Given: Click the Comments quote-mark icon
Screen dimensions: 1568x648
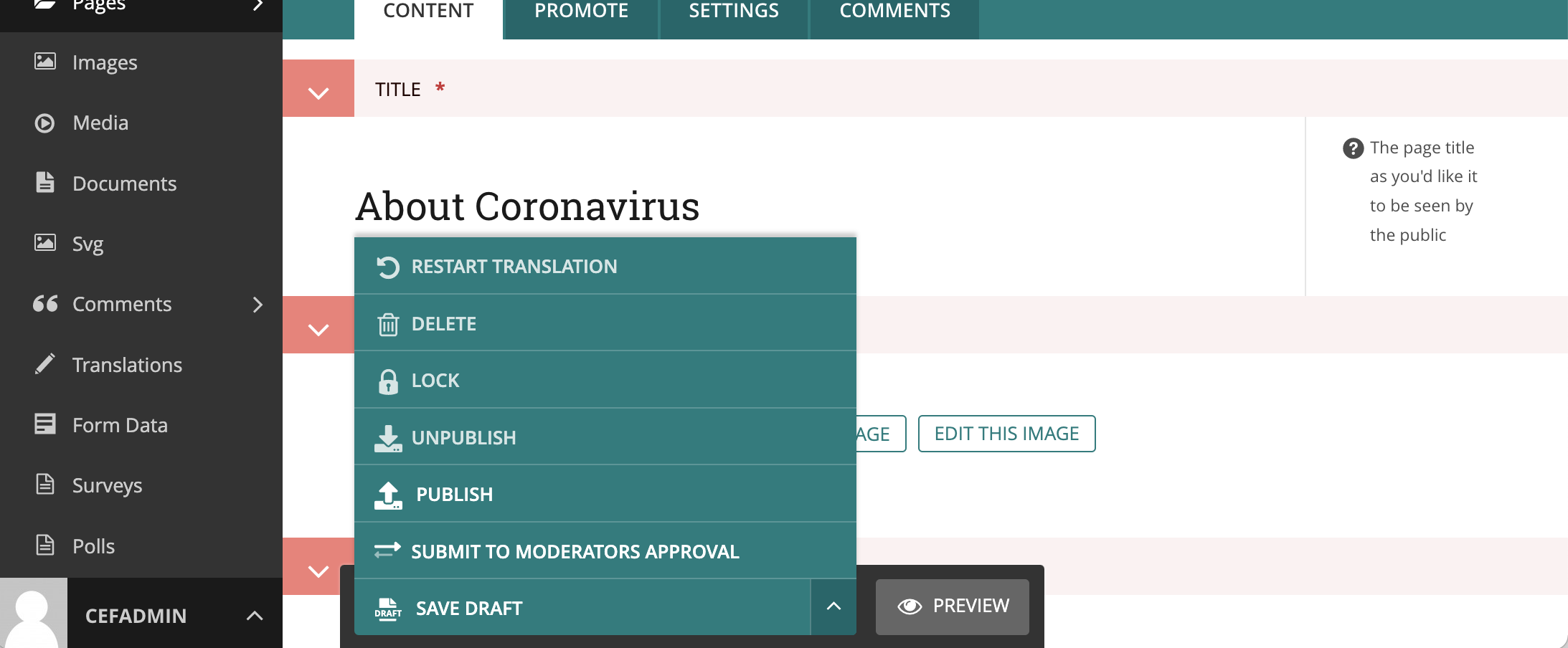Looking at the screenshot, I should [x=45, y=304].
